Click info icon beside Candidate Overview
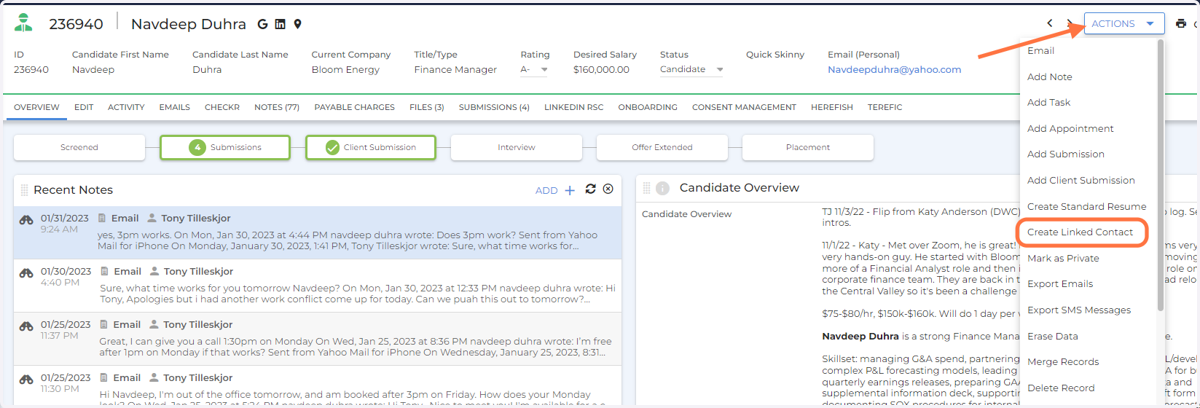This screenshot has width=1200, height=408. coord(662,188)
